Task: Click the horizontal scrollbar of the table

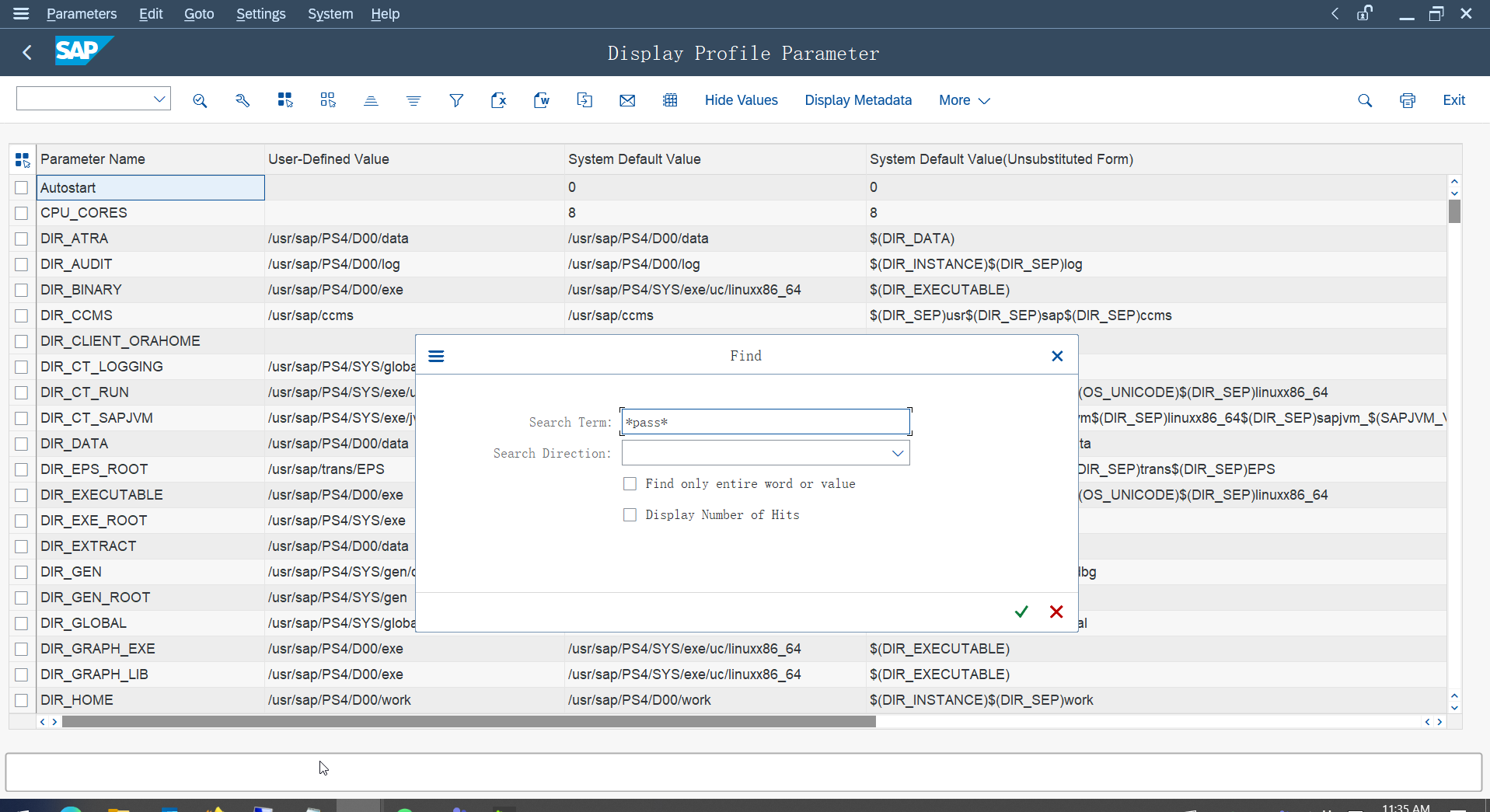Action: pos(468,722)
